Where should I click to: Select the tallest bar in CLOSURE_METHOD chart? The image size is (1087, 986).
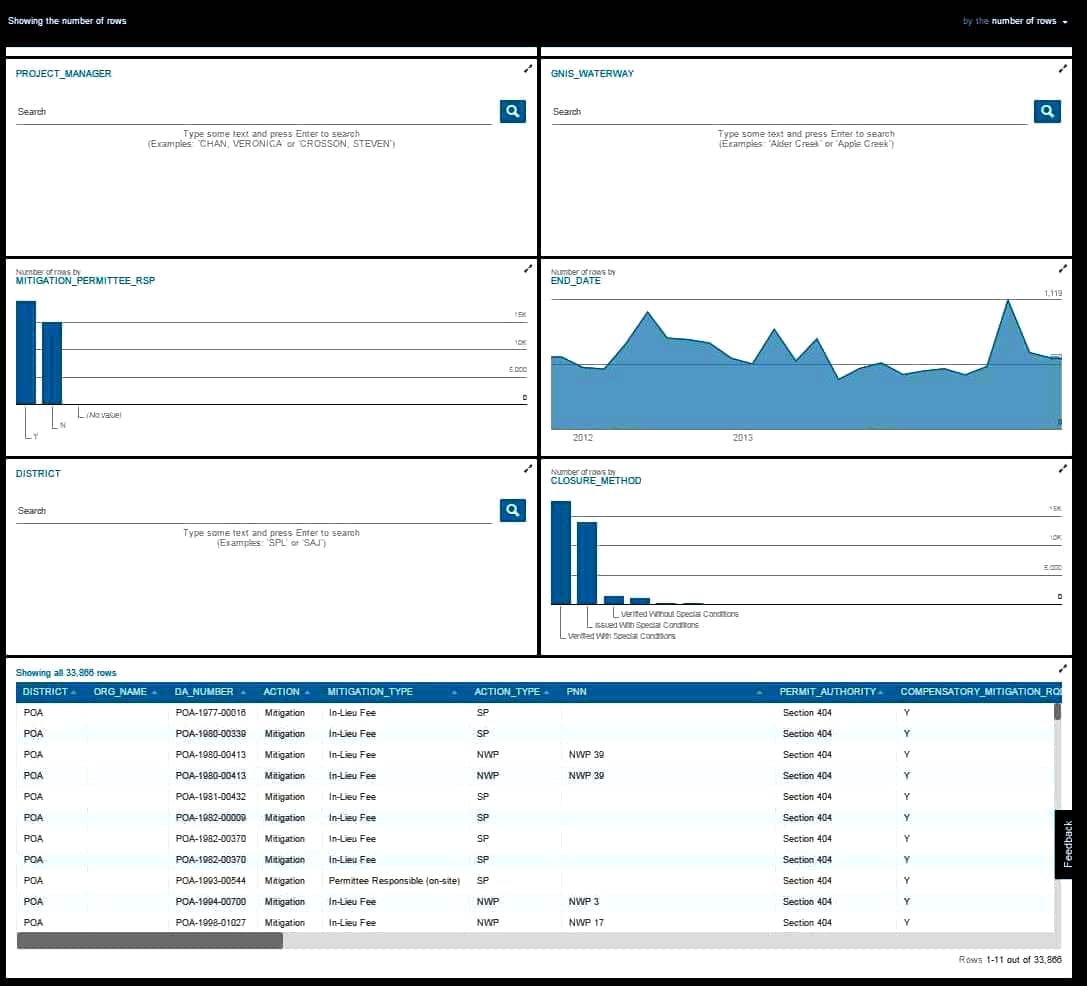coord(561,552)
